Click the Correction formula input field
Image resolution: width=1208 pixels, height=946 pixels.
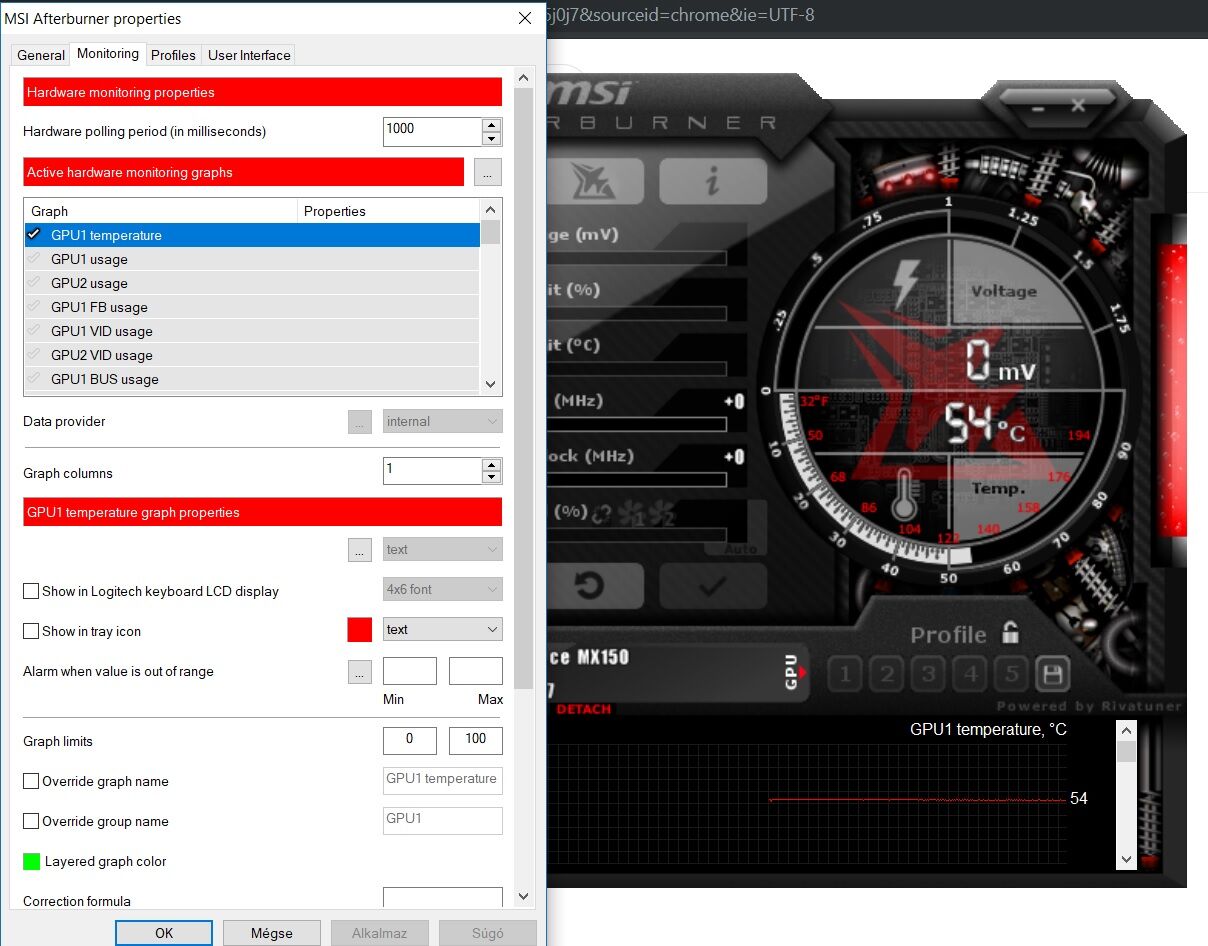[x=443, y=898]
